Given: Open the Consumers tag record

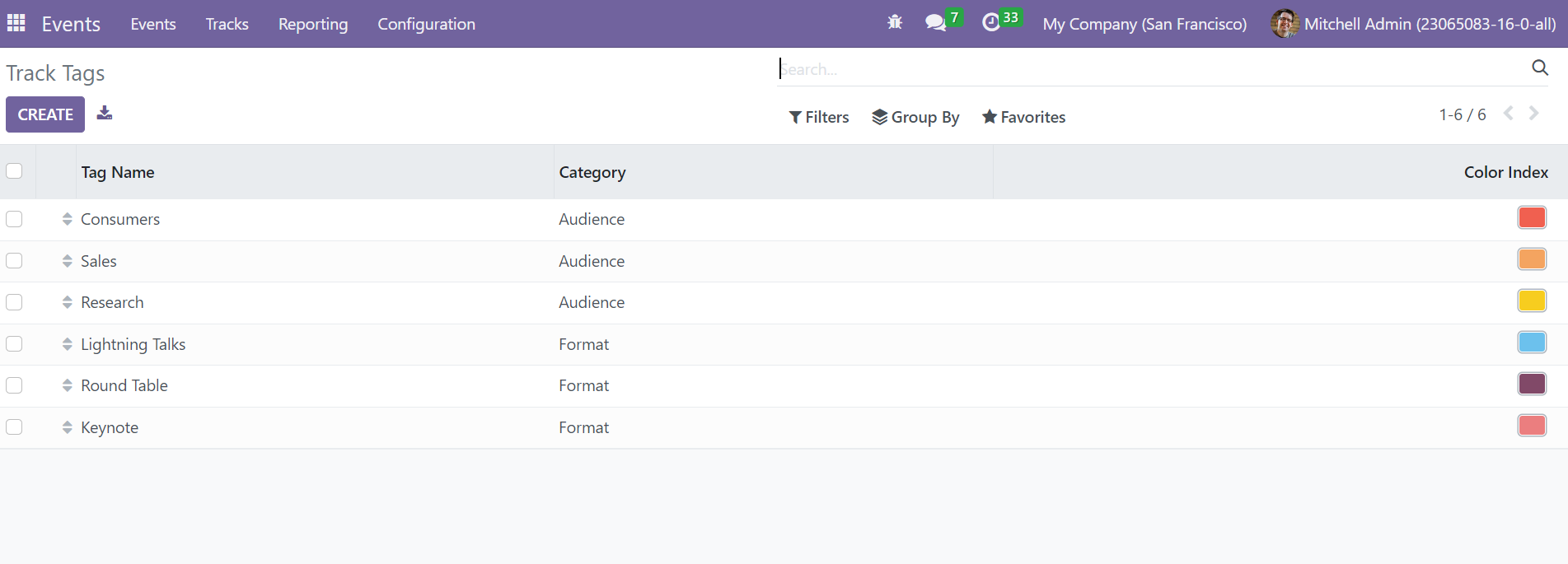Looking at the screenshot, I should (120, 219).
